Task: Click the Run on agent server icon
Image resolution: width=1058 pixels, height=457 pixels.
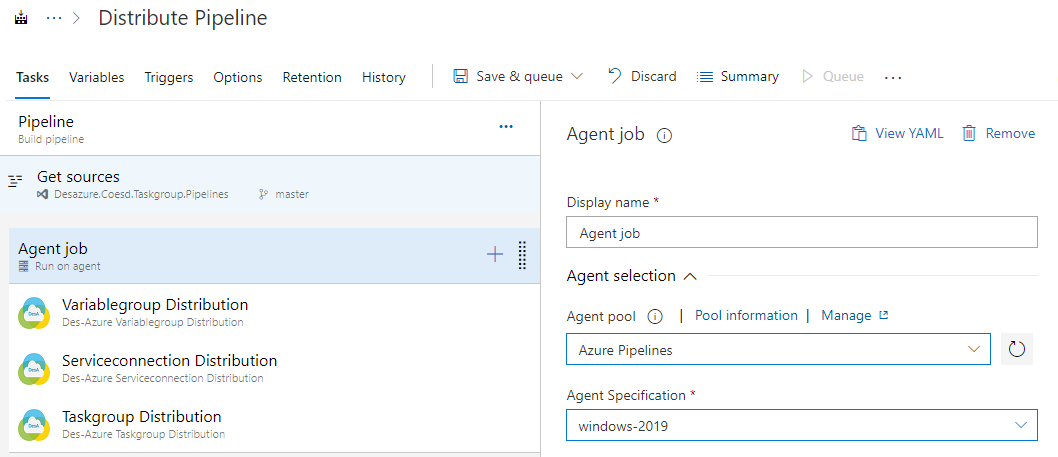Action: pyautogui.click(x=24, y=267)
